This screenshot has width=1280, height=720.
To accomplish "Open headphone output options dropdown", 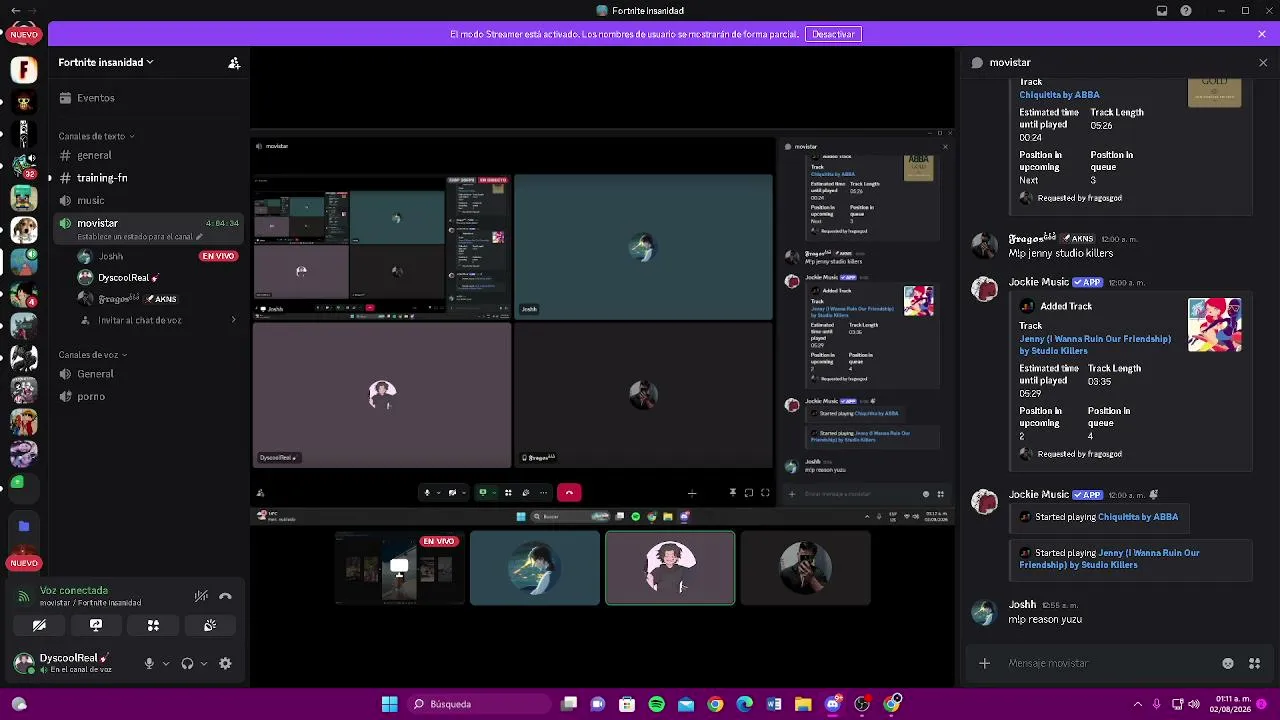I will pyautogui.click(x=204, y=663).
